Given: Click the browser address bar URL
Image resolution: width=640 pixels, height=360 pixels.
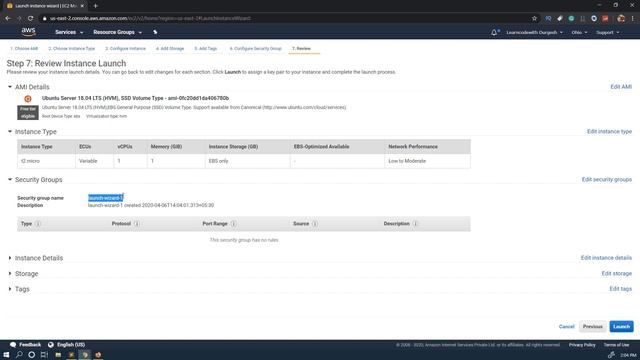Looking at the screenshot, I should pyautogui.click(x=150, y=18).
